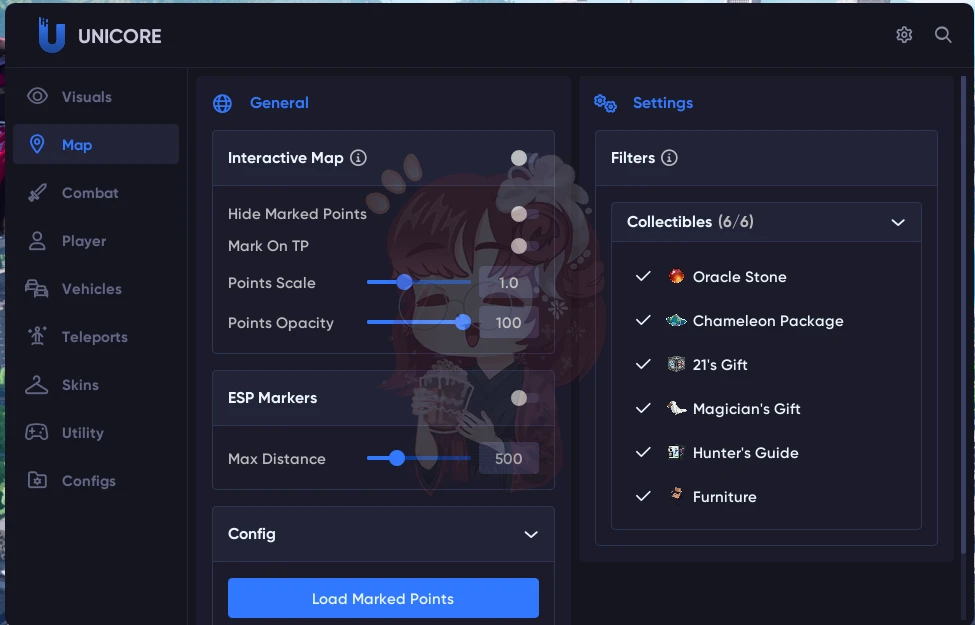Select the Chameleon Package icon

pyautogui.click(x=676, y=320)
